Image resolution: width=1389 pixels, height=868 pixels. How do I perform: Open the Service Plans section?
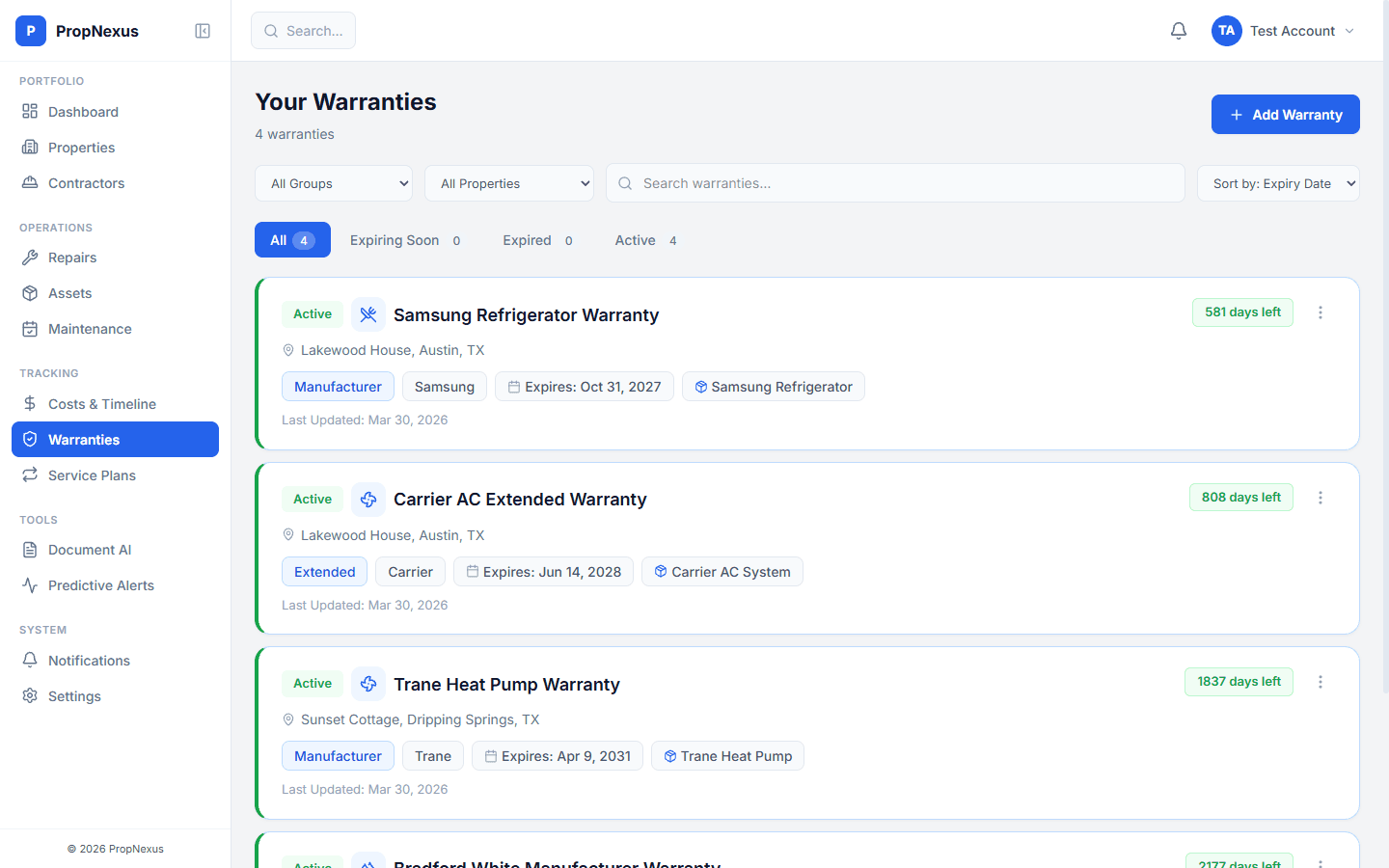pos(91,475)
